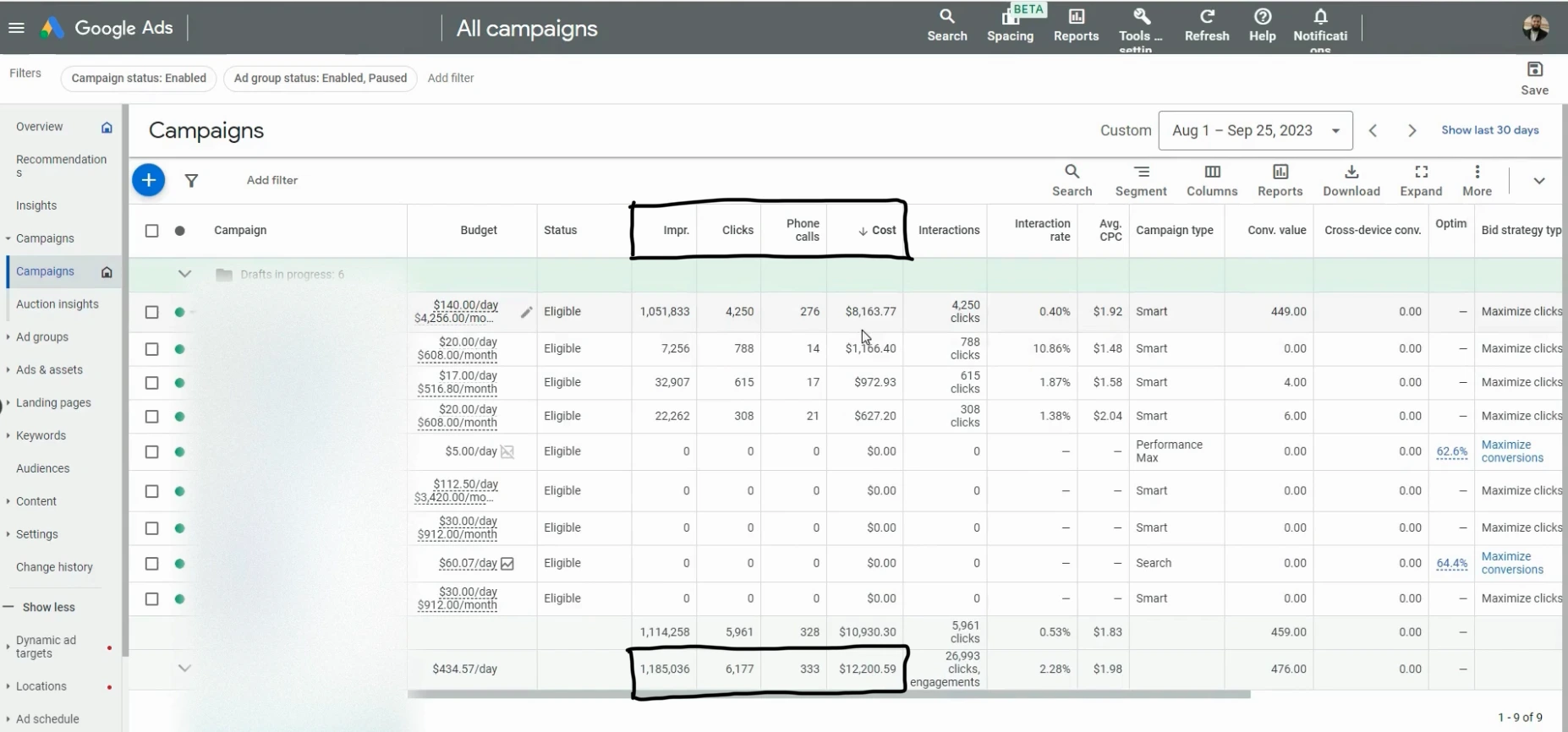Save the current filter set
The height and width of the screenshot is (732, 1568).
tap(1534, 78)
